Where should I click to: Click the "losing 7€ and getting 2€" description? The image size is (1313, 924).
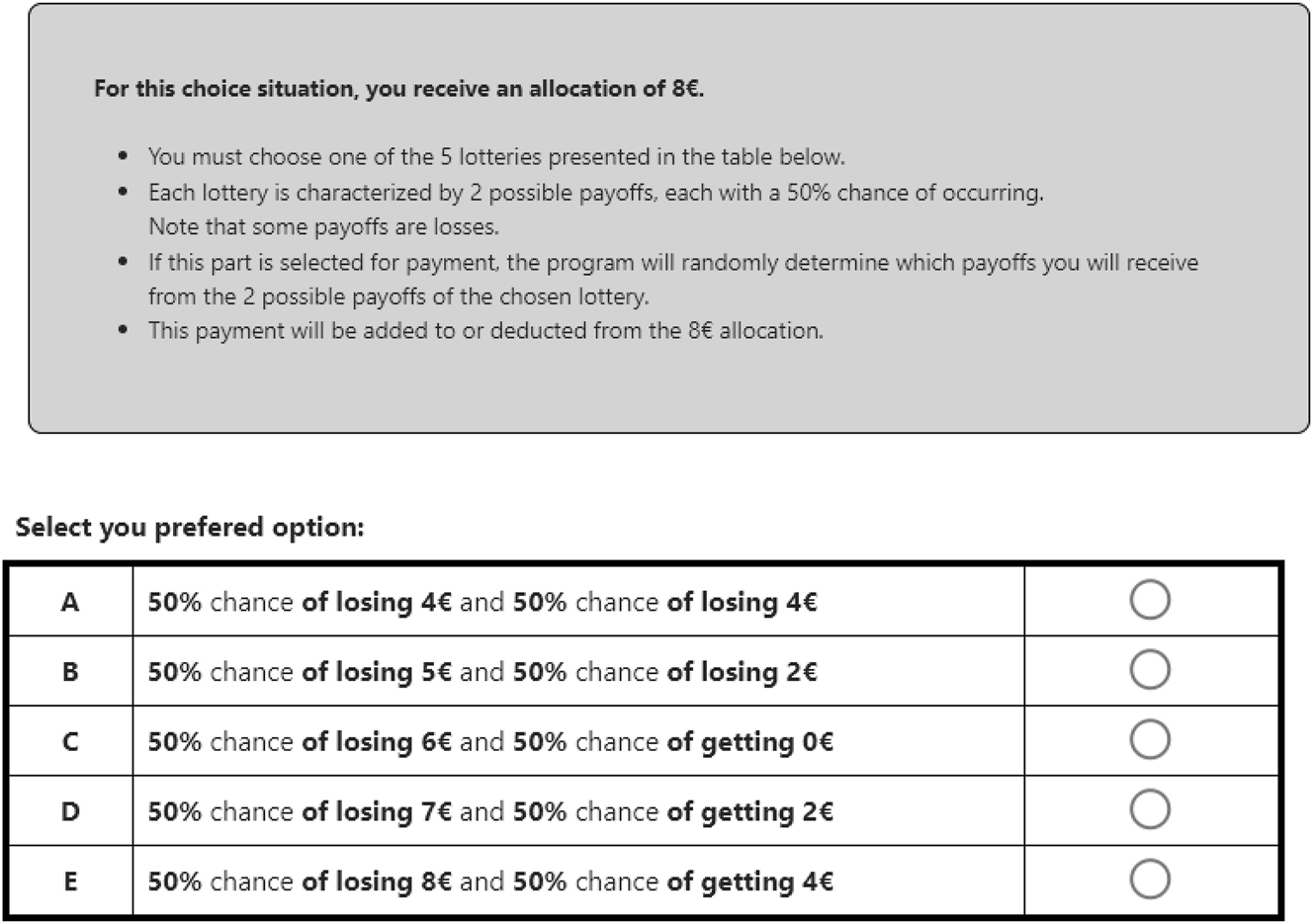pos(490,812)
